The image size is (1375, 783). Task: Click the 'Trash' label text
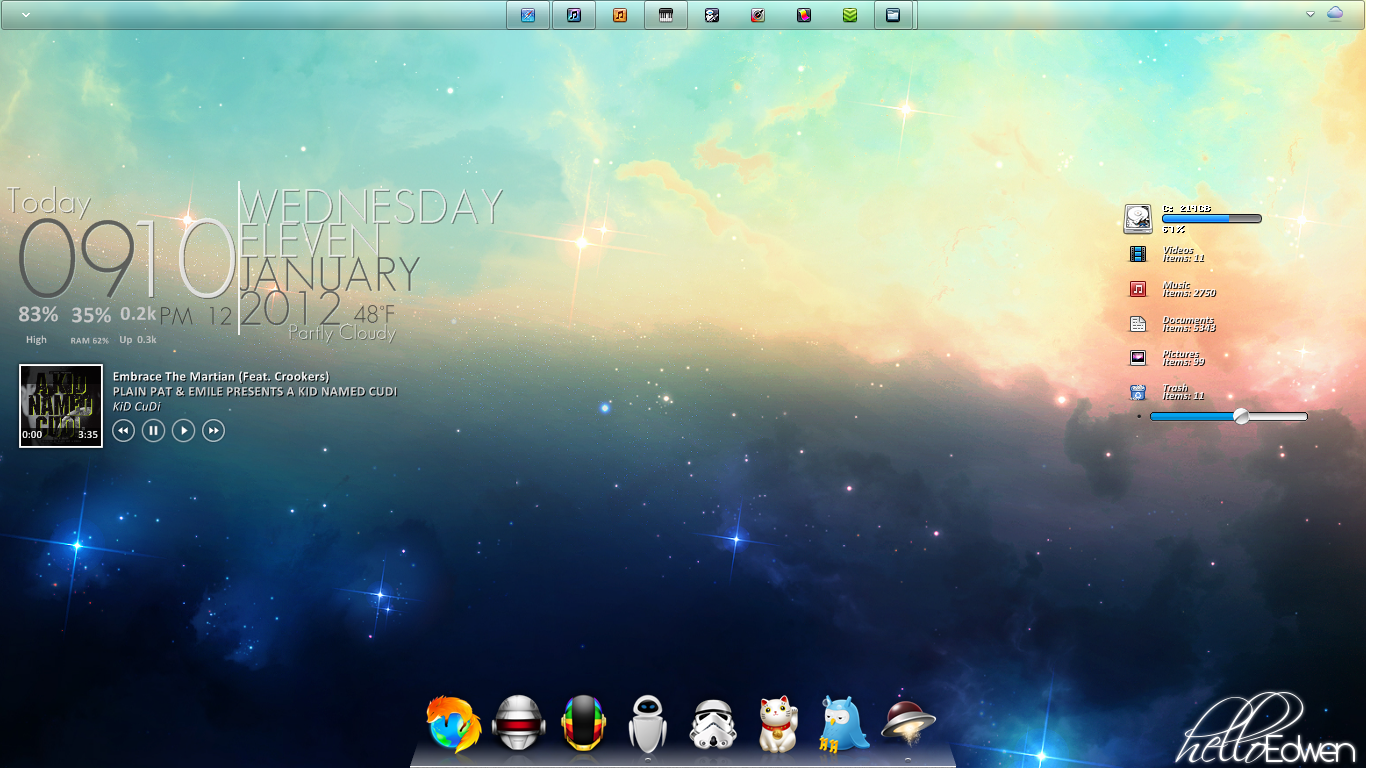(x=1175, y=388)
